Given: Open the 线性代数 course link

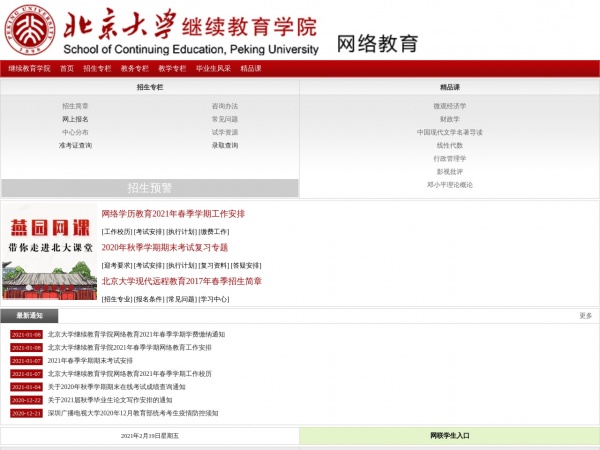Looking at the screenshot, I should pos(450,145).
